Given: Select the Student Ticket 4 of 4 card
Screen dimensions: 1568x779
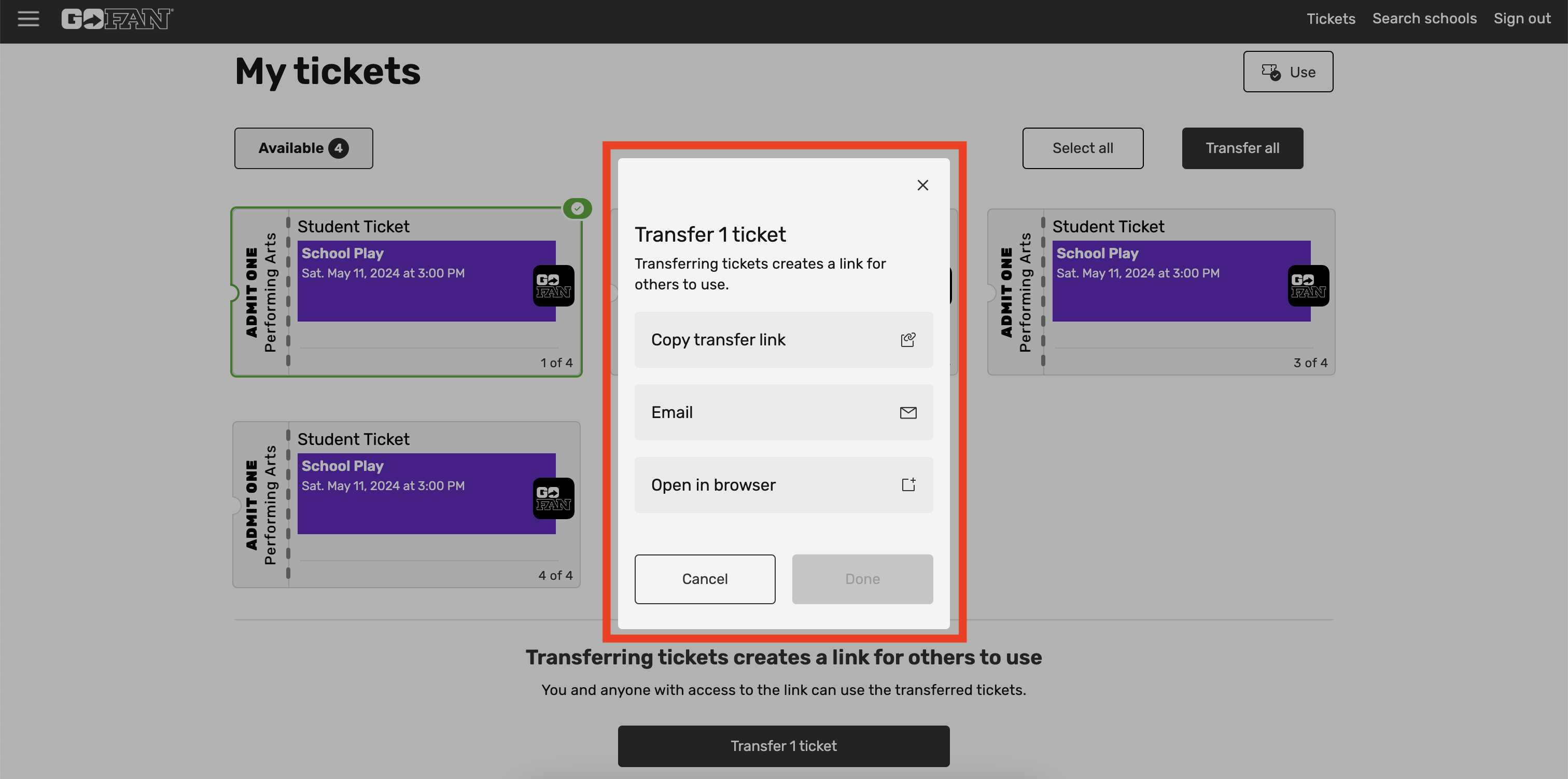Looking at the screenshot, I should tap(406, 503).
